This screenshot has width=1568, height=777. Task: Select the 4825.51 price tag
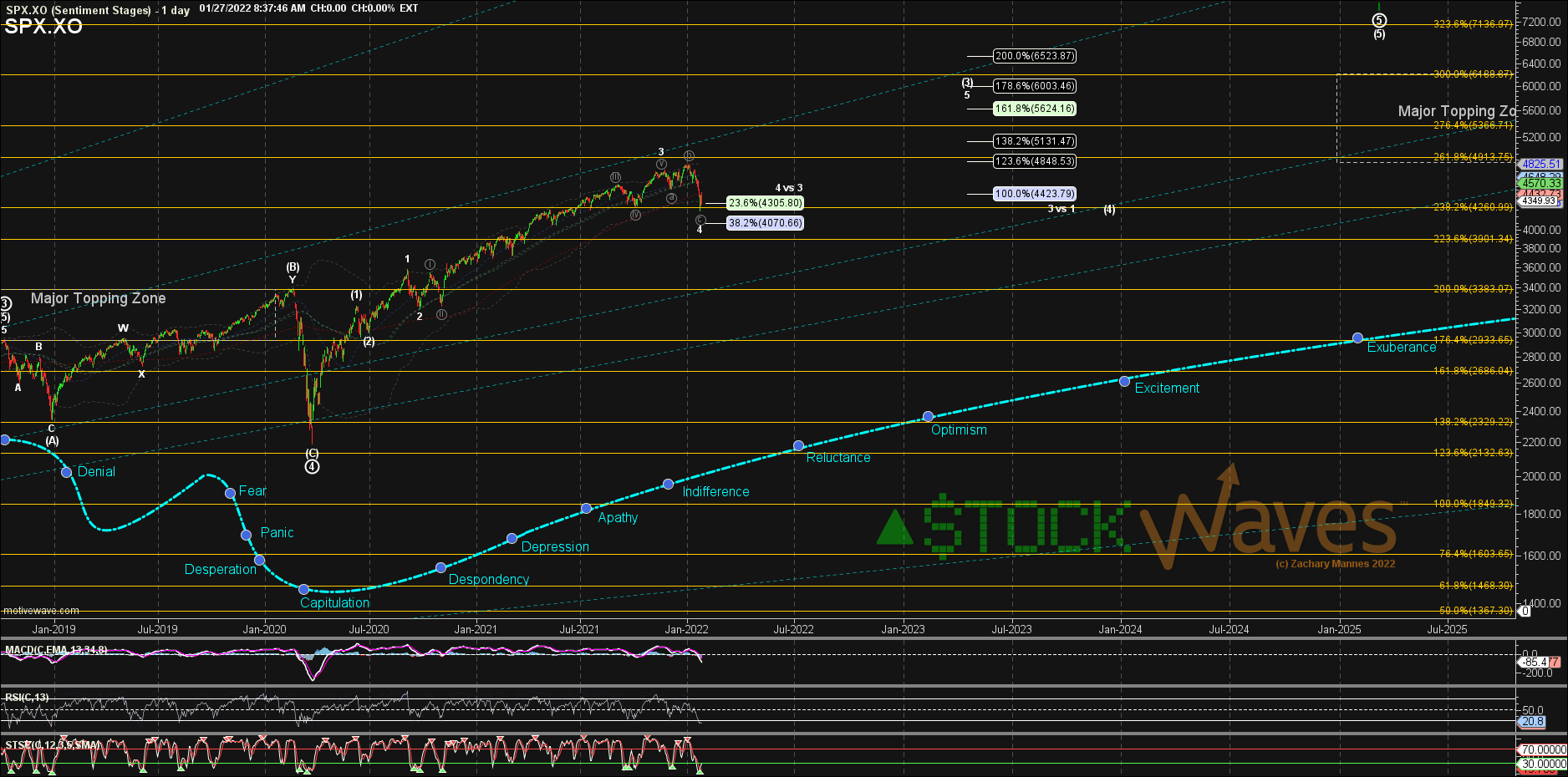(1540, 165)
